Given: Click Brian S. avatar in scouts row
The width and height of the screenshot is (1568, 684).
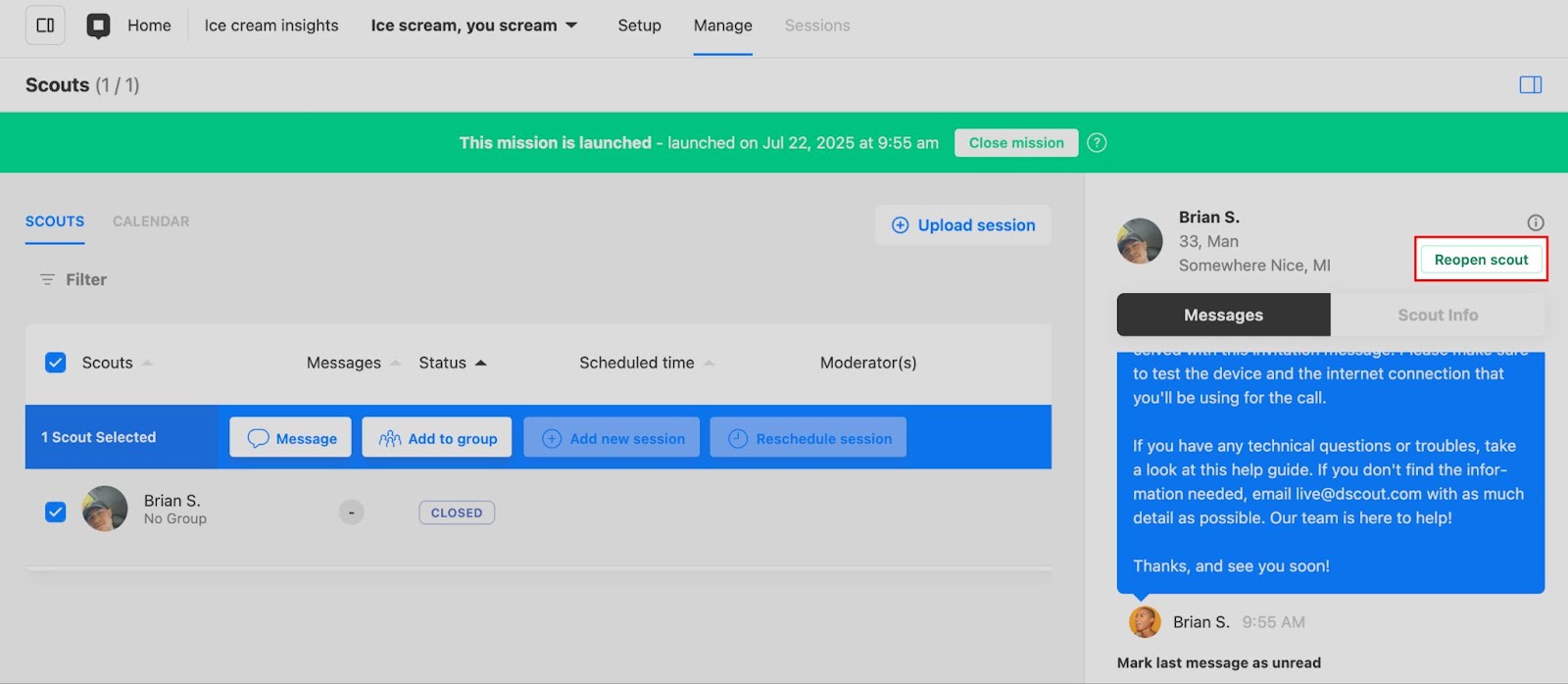Looking at the screenshot, I should [105, 510].
